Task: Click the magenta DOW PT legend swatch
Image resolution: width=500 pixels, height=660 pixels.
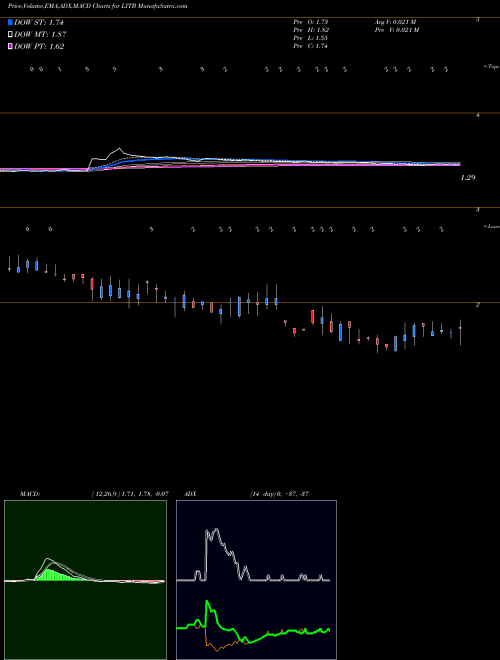Action: (x=11, y=46)
